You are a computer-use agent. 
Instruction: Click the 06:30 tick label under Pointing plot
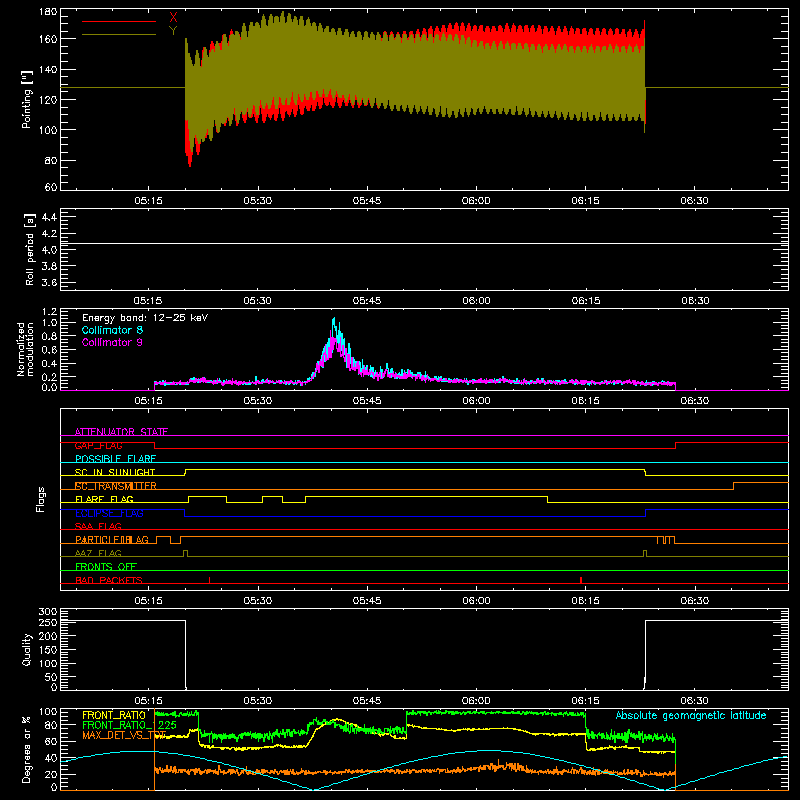click(x=694, y=201)
